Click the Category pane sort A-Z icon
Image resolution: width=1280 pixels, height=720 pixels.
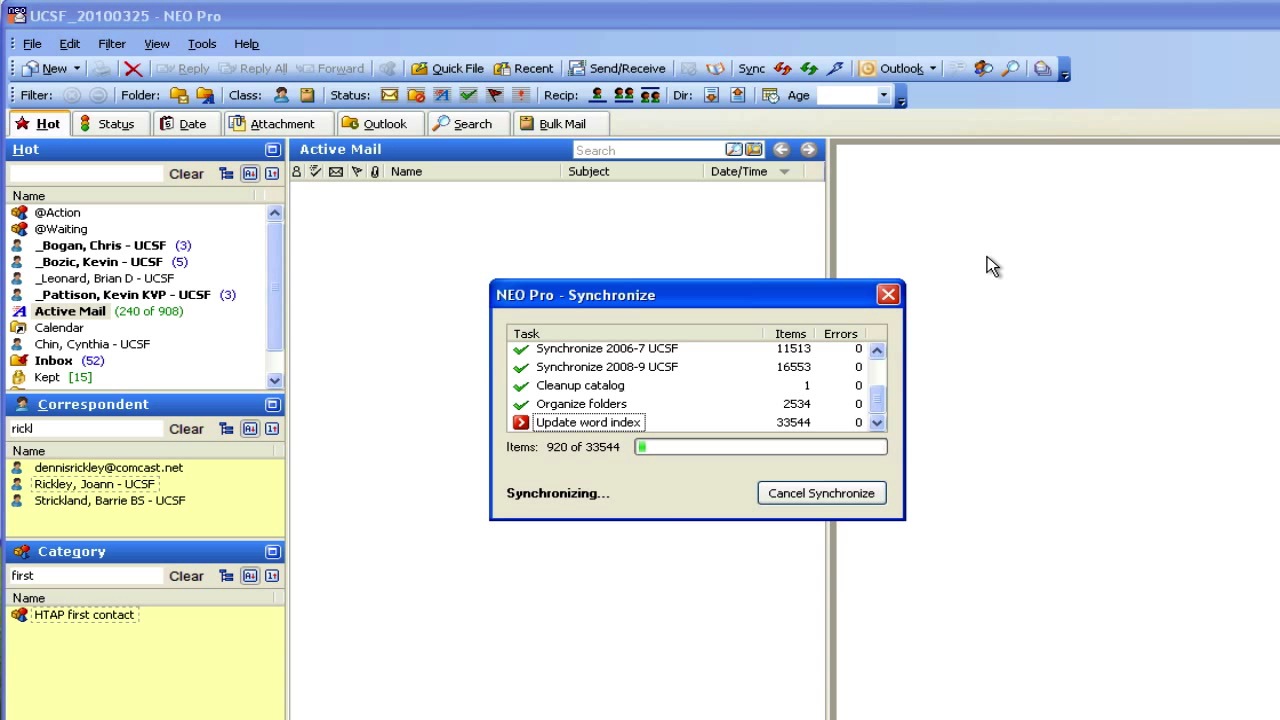click(x=249, y=576)
